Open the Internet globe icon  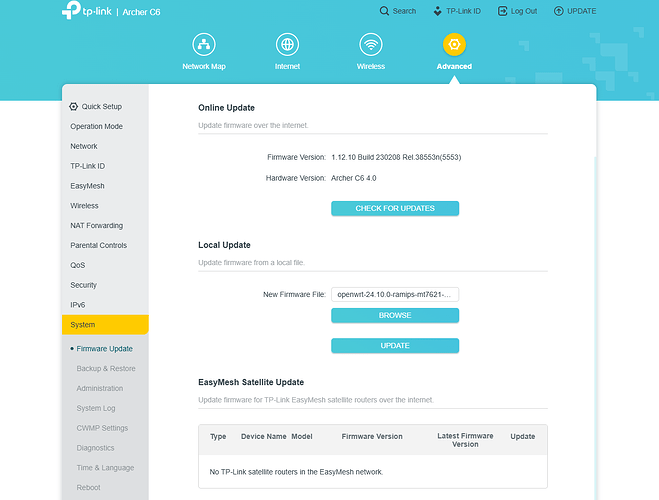(287, 44)
